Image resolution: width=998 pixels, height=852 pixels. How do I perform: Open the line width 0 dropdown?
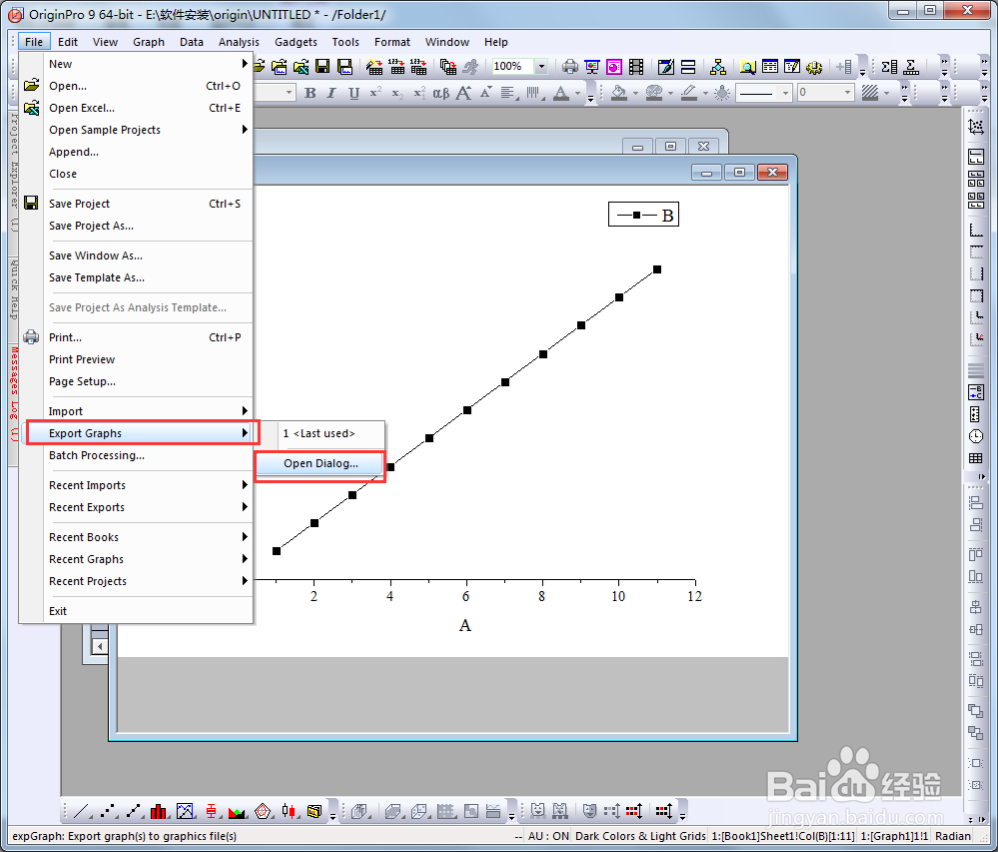tap(847, 93)
